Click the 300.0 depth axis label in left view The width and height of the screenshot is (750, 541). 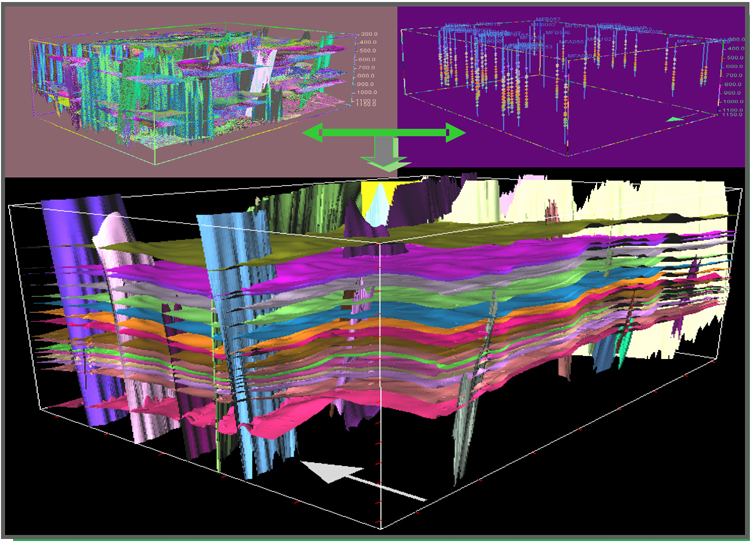(368, 33)
